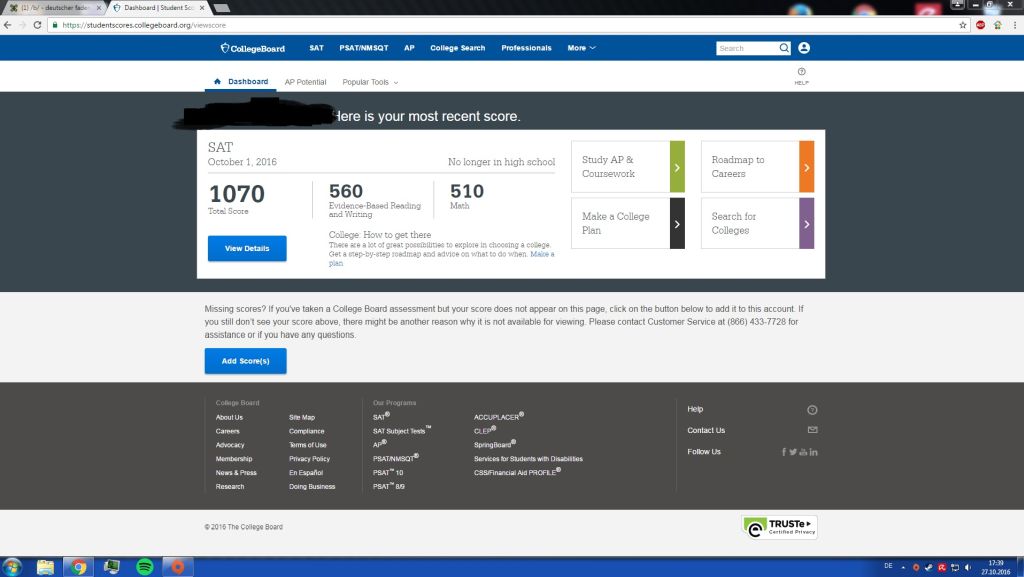Open Windows Start button
Viewport: 1024px width, 577px height.
pyautogui.click(x=12, y=567)
